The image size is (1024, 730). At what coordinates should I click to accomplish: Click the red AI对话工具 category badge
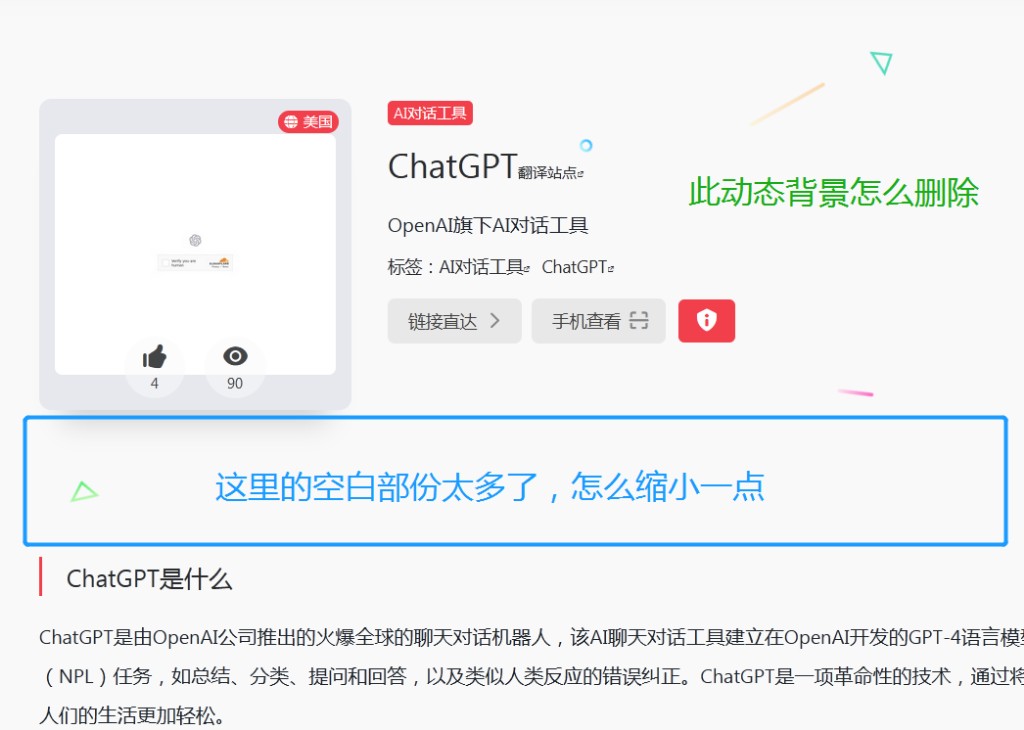(x=430, y=113)
